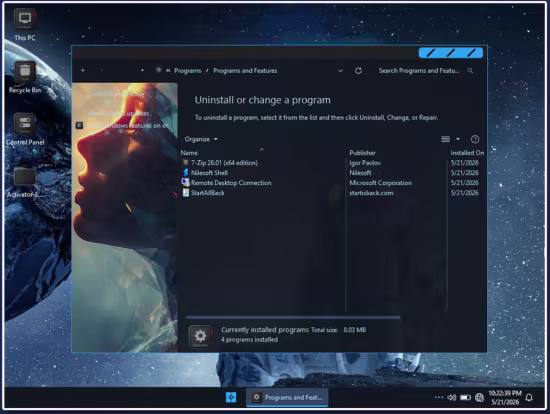
Task: Click the shield icon beside Windows features
Action: point(80,125)
